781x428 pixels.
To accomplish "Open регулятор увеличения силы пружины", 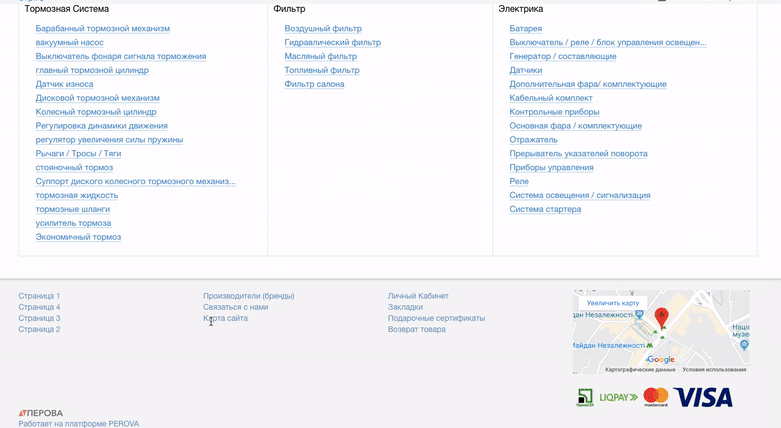I will [109, 140].
